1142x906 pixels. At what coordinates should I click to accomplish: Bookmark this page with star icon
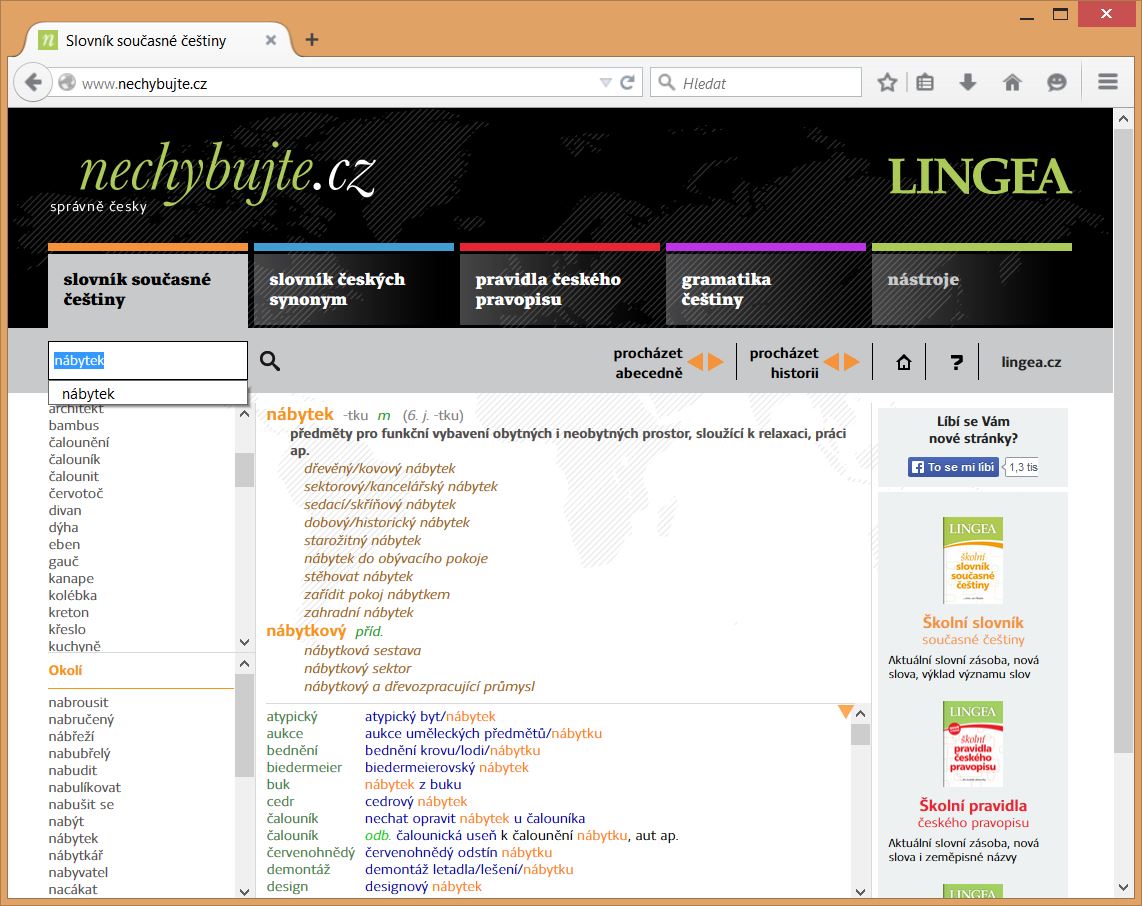(x=887, y=82)
